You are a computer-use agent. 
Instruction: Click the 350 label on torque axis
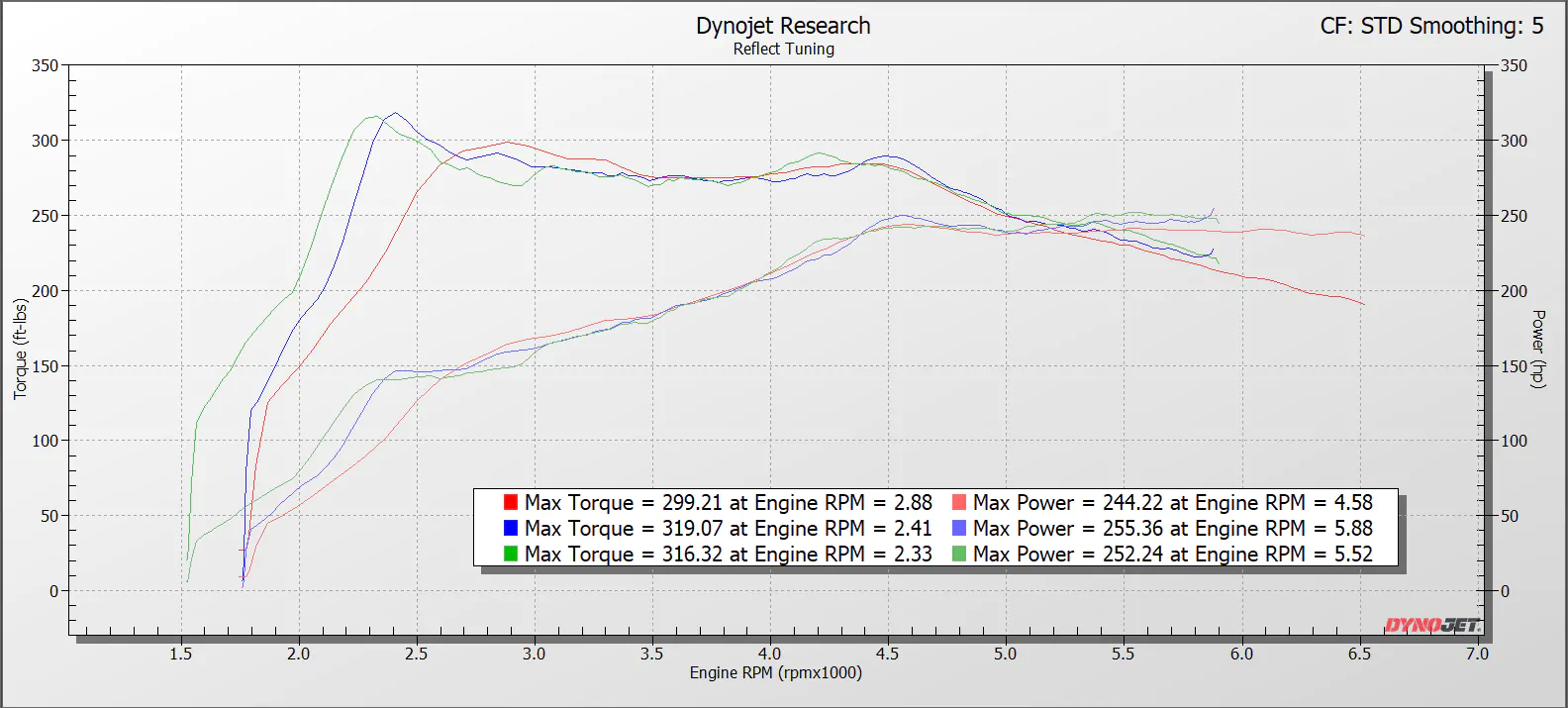pos(45,65)
